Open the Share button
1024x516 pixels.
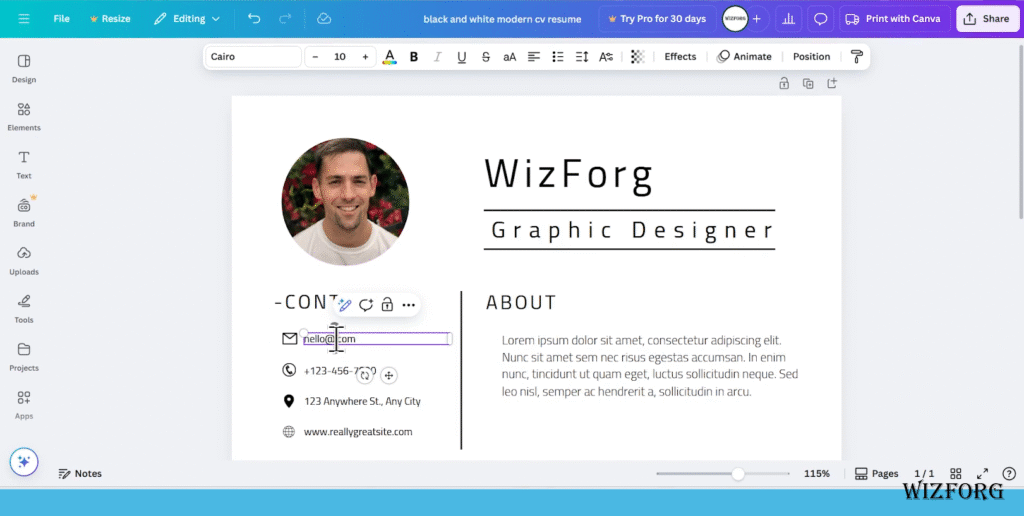click(x=987, y=19)
